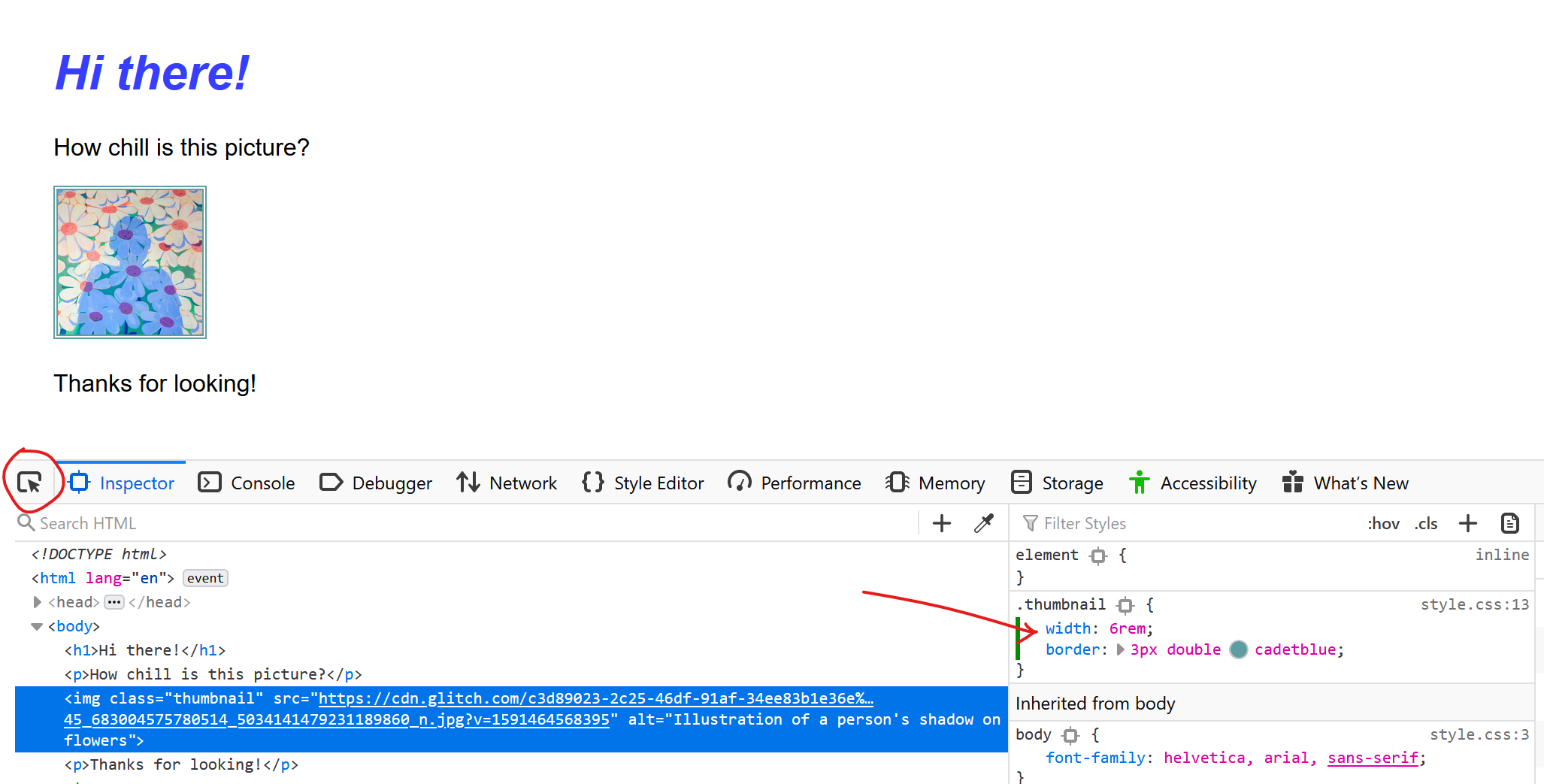Toggle the .cls class editor
The width and height of the screenshot is (1544, 784).
[x=1425, y=522]
